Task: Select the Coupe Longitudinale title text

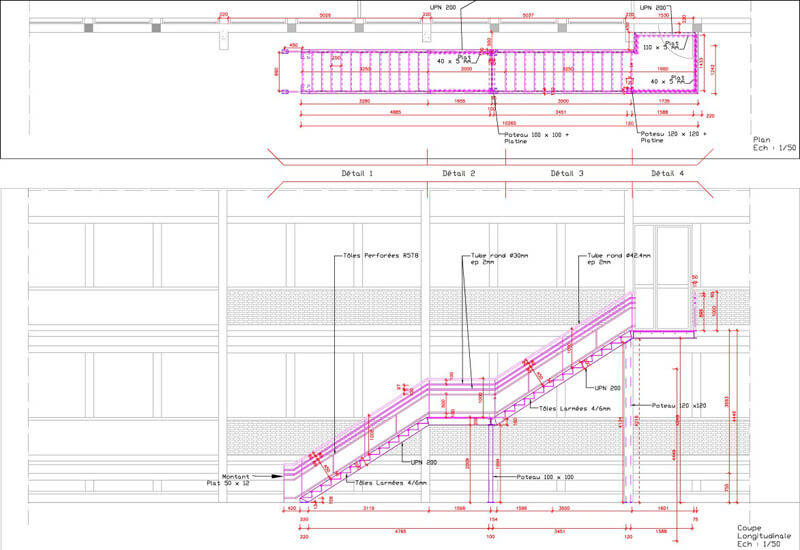Action: (x=762, y=534)
